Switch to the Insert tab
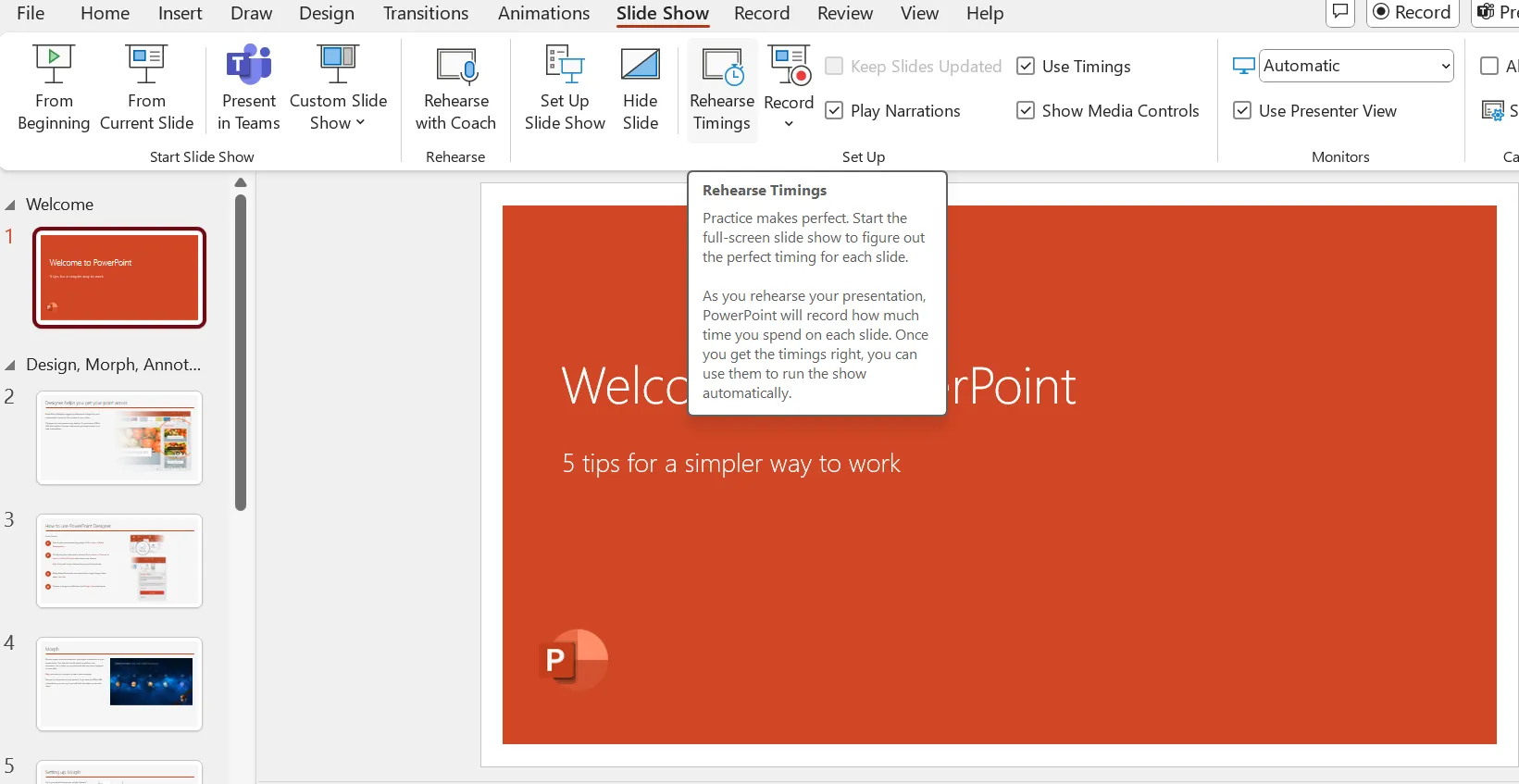The height and width of the screenshot is (784, 1519). tap(180, 13)
